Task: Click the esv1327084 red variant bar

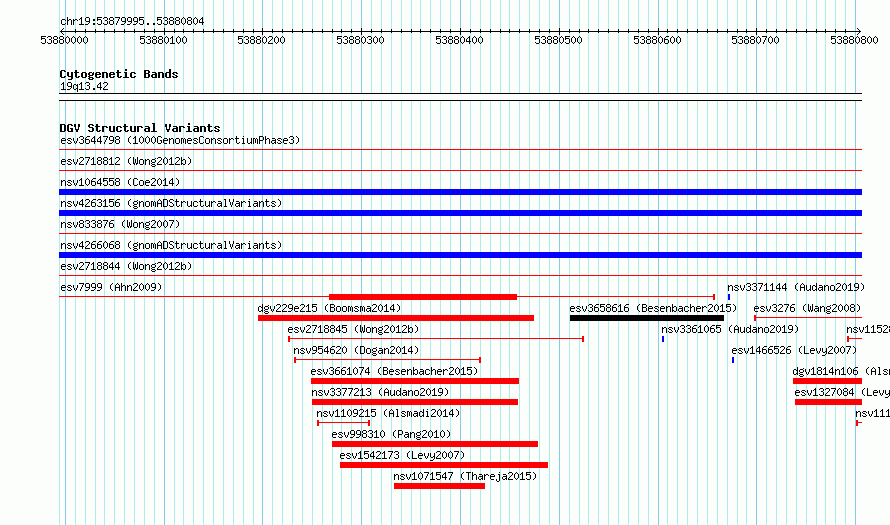Action: [829, 402]
